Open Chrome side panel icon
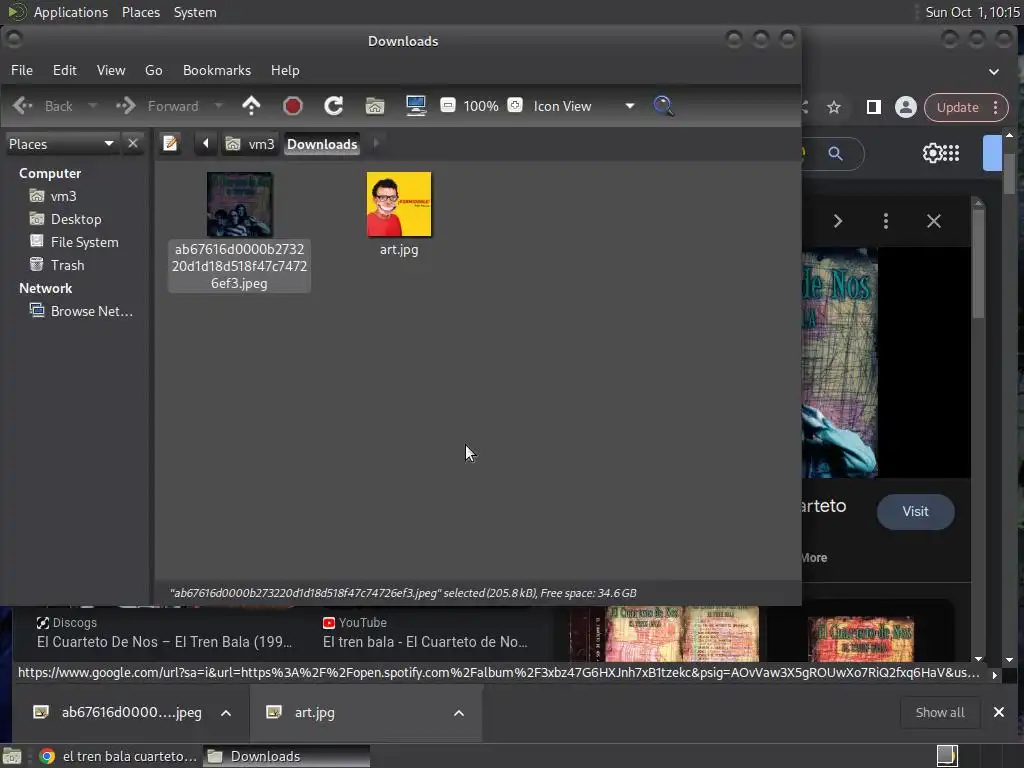This screenshot has width=1024, height=768. [x=873, y=107]
